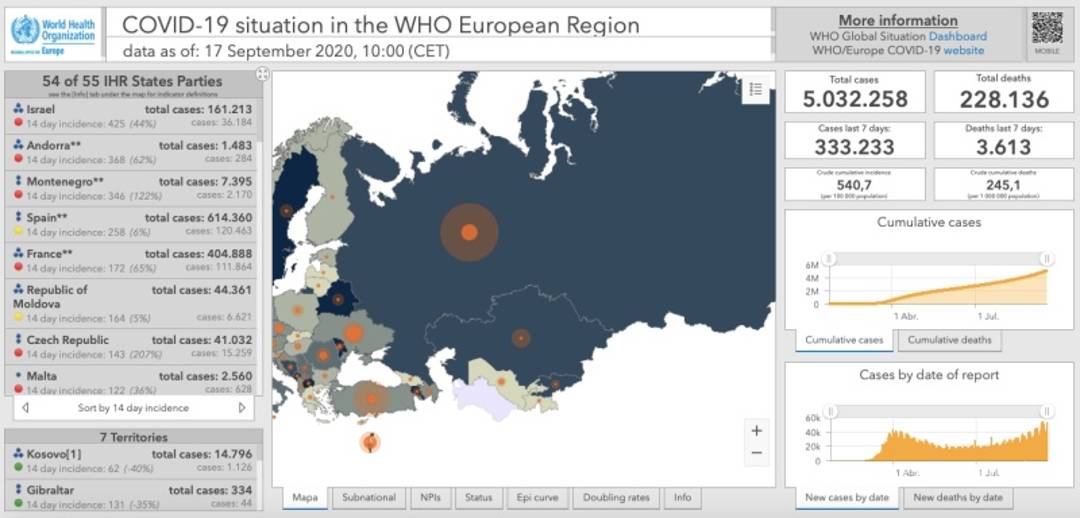Expand the States Parties panel fullscreen icon
Screen dimensions: 1080x518
pyautogui.click(x=263, y=74)
